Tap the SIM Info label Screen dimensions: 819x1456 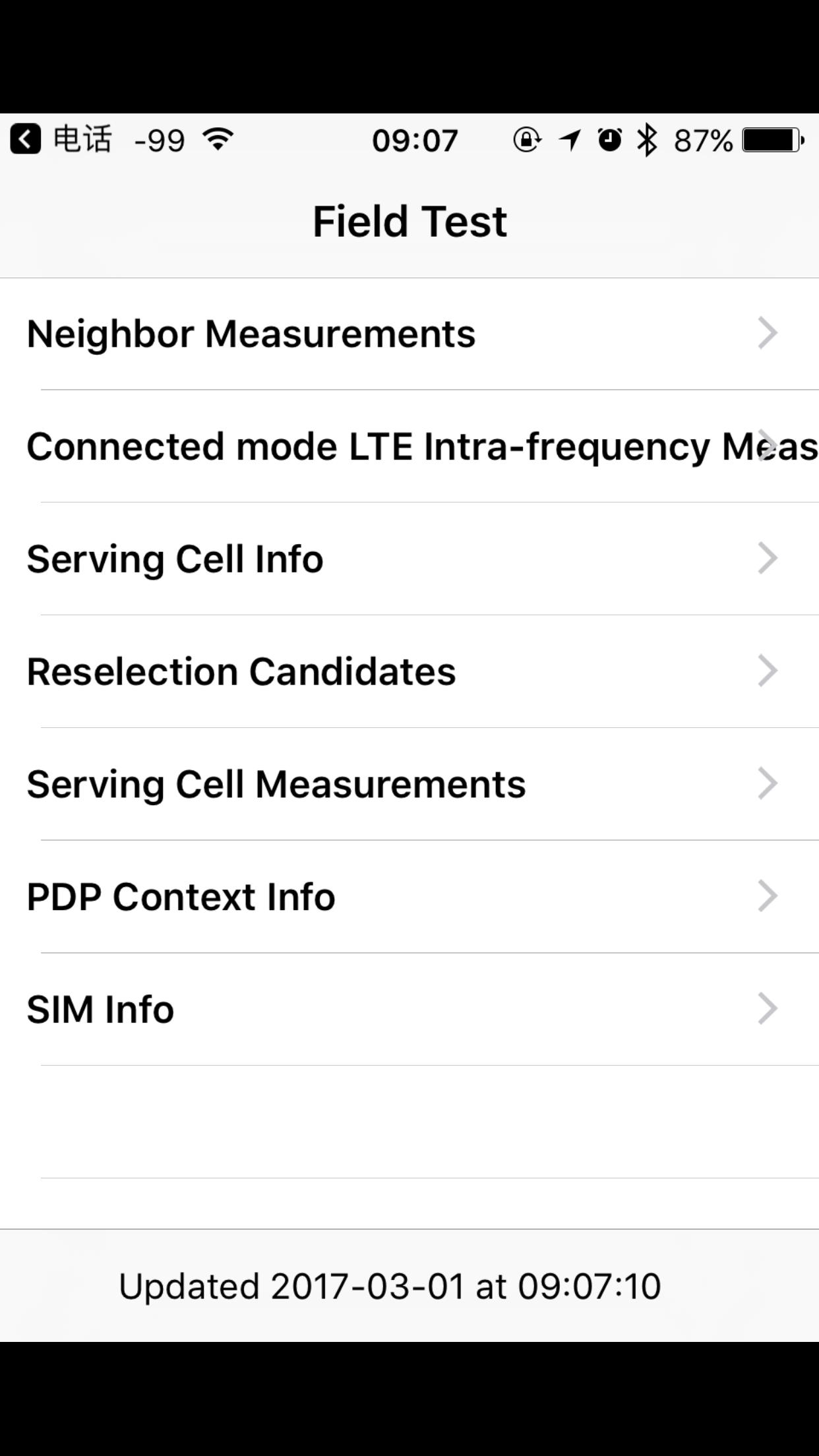pyautogui.click(x=100, y=1010)
